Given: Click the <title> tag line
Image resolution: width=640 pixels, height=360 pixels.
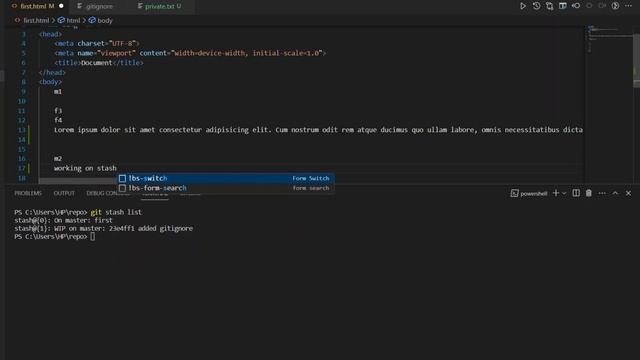Looking at the screenshot, I should coord(99,63).
